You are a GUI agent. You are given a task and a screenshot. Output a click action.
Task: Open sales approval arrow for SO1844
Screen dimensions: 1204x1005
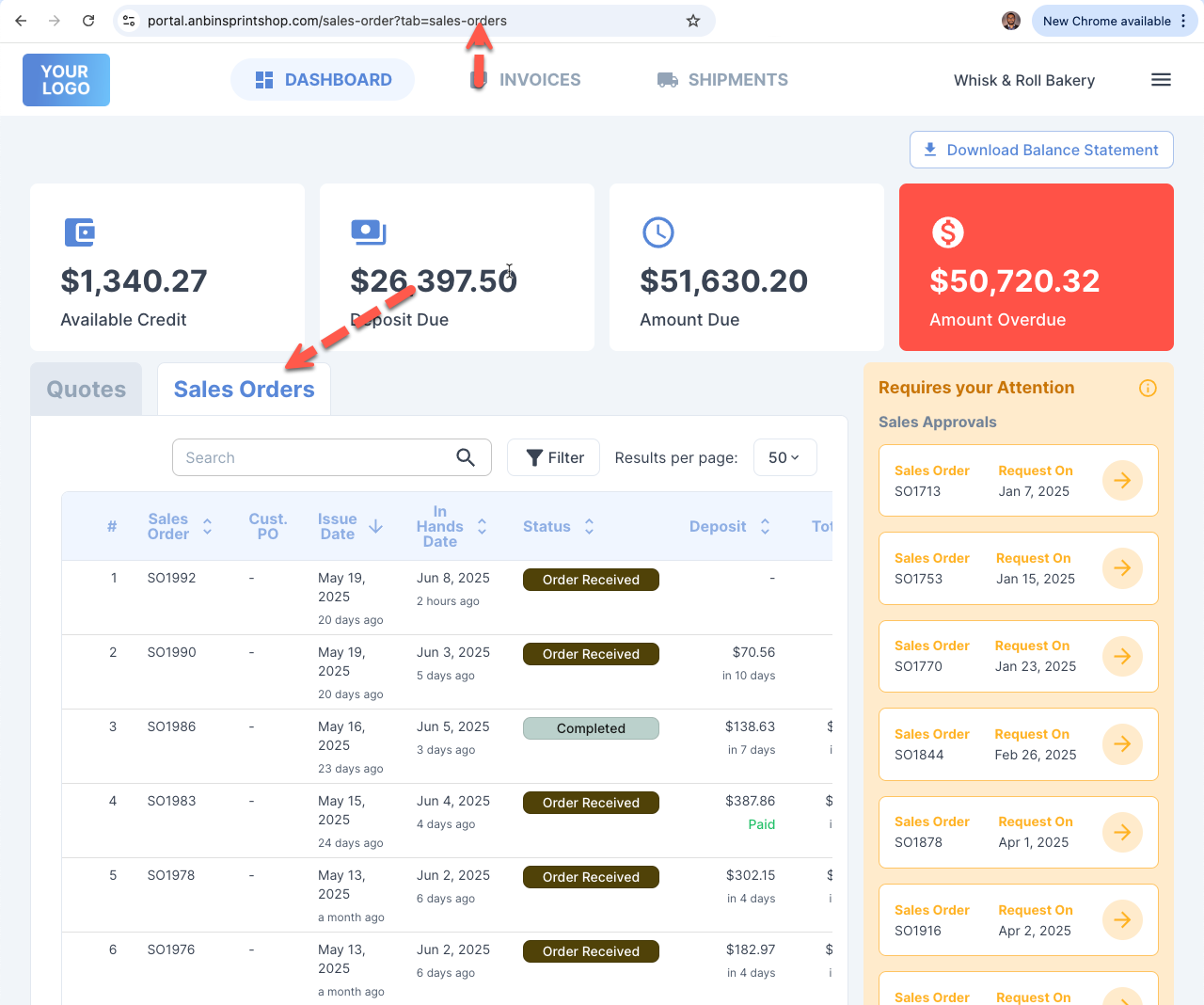click(x=1122, y=744)
